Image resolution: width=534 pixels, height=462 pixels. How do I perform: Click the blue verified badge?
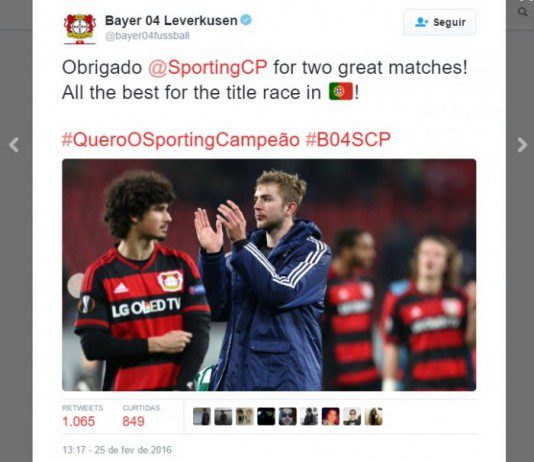click(x=246, y=20)
